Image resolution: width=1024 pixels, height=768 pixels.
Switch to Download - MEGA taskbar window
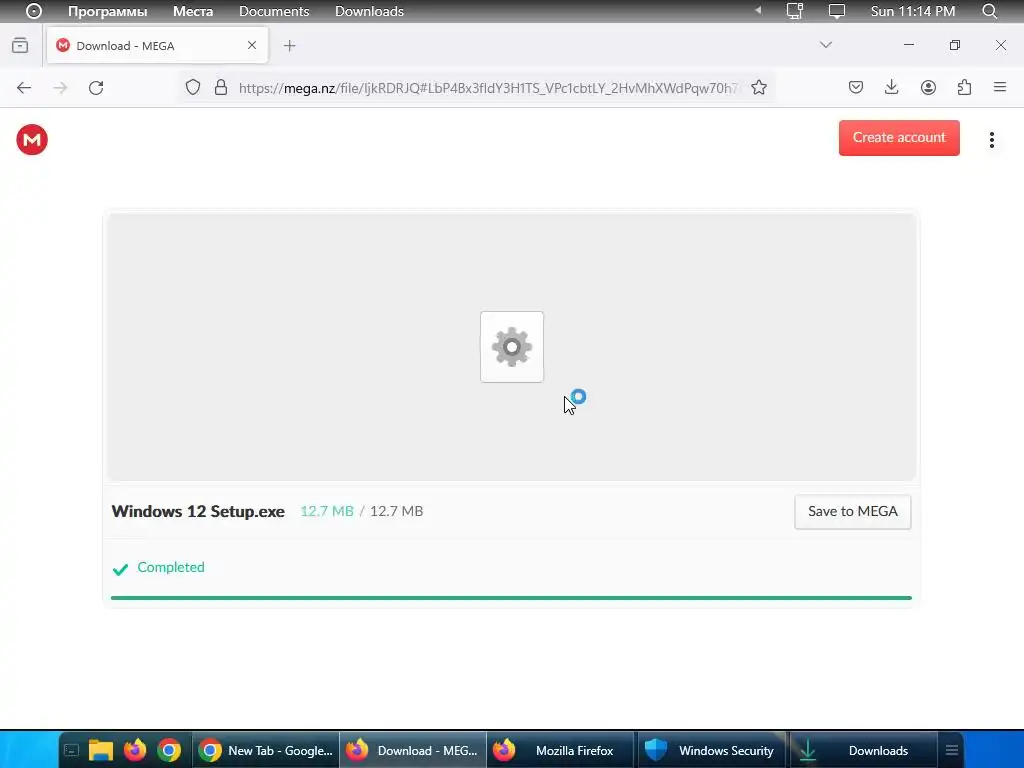click(x=413, y=750)
